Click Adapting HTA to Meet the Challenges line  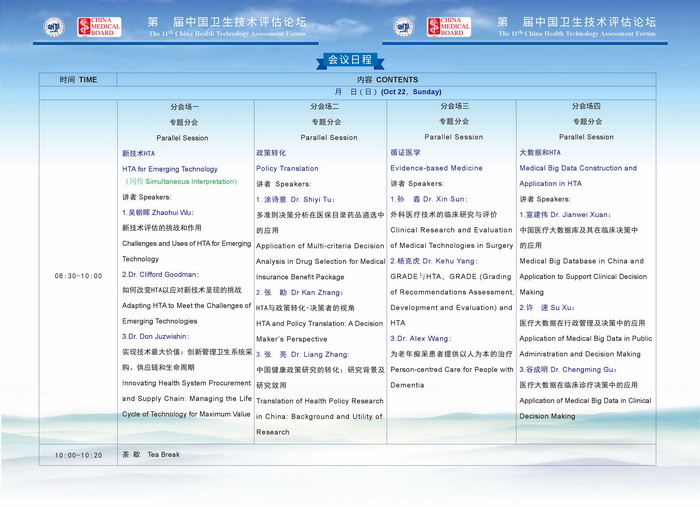187,306
